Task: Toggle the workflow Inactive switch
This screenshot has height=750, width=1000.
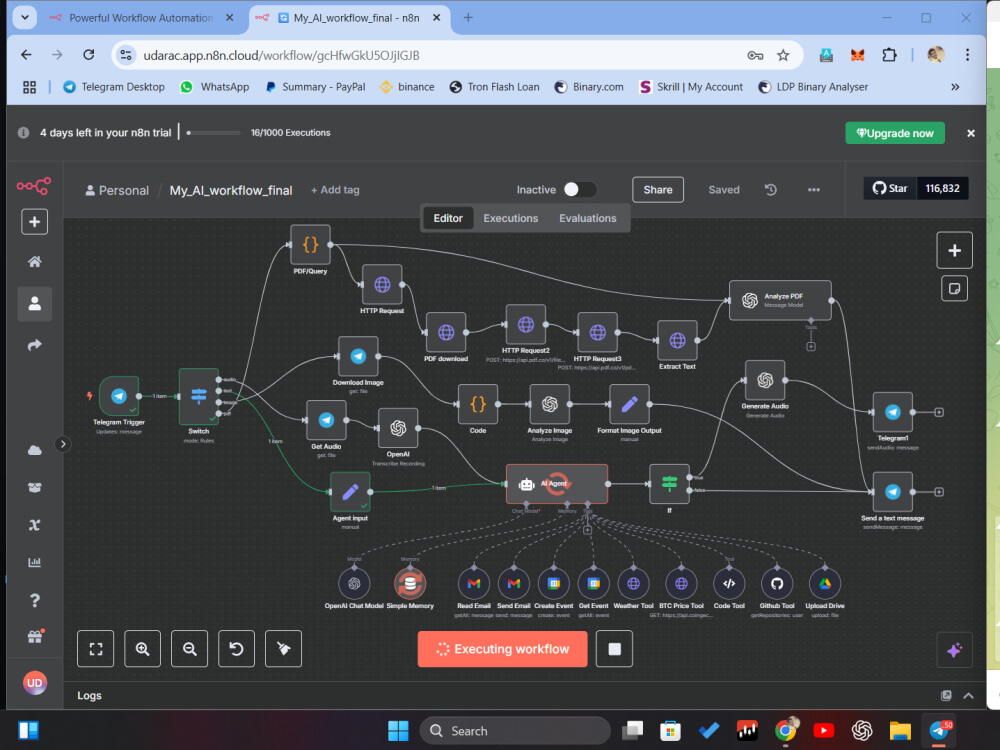Action: (x=580, y=189)
